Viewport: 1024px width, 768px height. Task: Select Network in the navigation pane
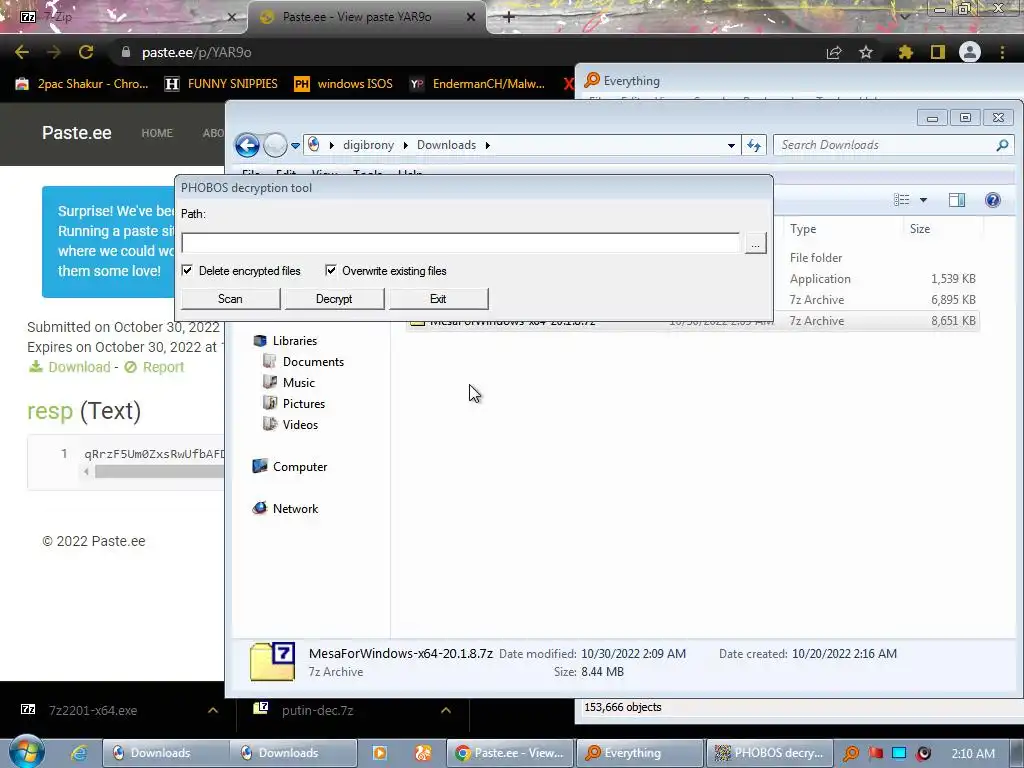295,508
